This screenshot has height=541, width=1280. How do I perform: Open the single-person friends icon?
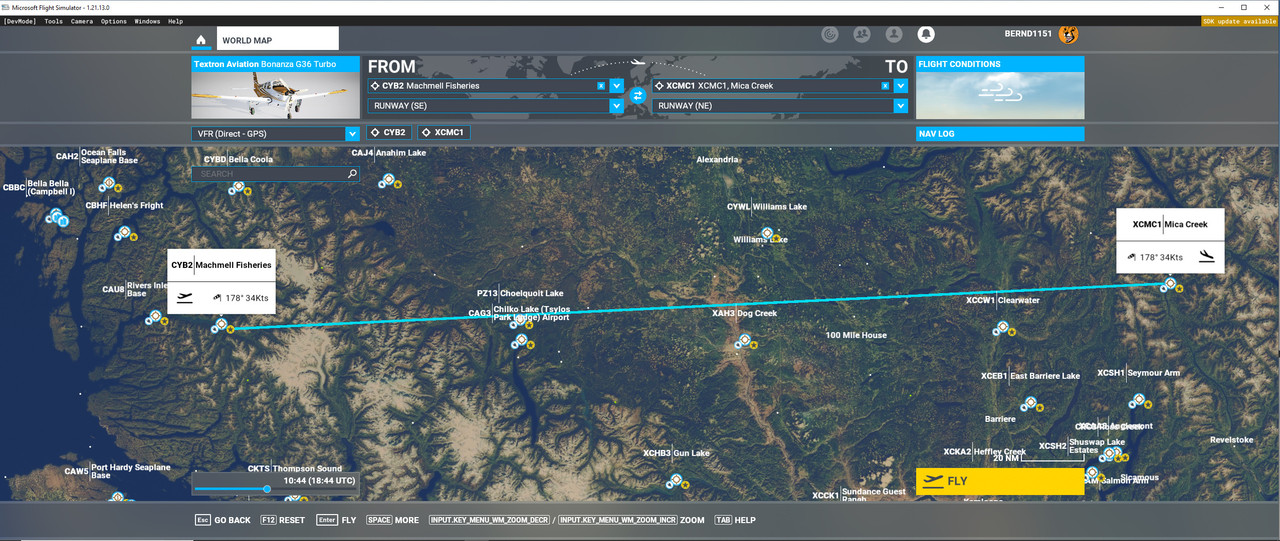(894, 35)
